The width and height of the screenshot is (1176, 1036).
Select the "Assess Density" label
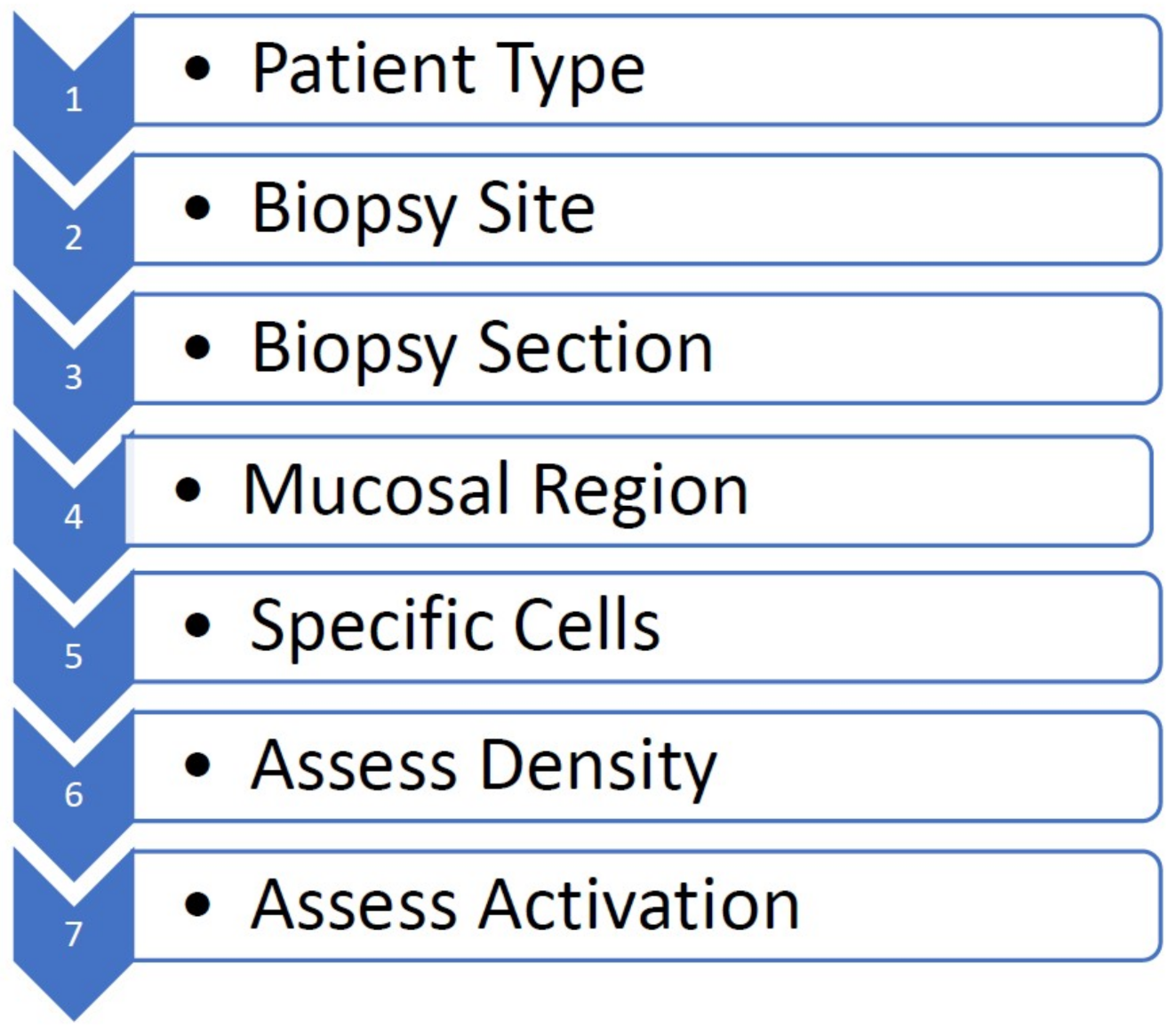(x=484, y=765)
